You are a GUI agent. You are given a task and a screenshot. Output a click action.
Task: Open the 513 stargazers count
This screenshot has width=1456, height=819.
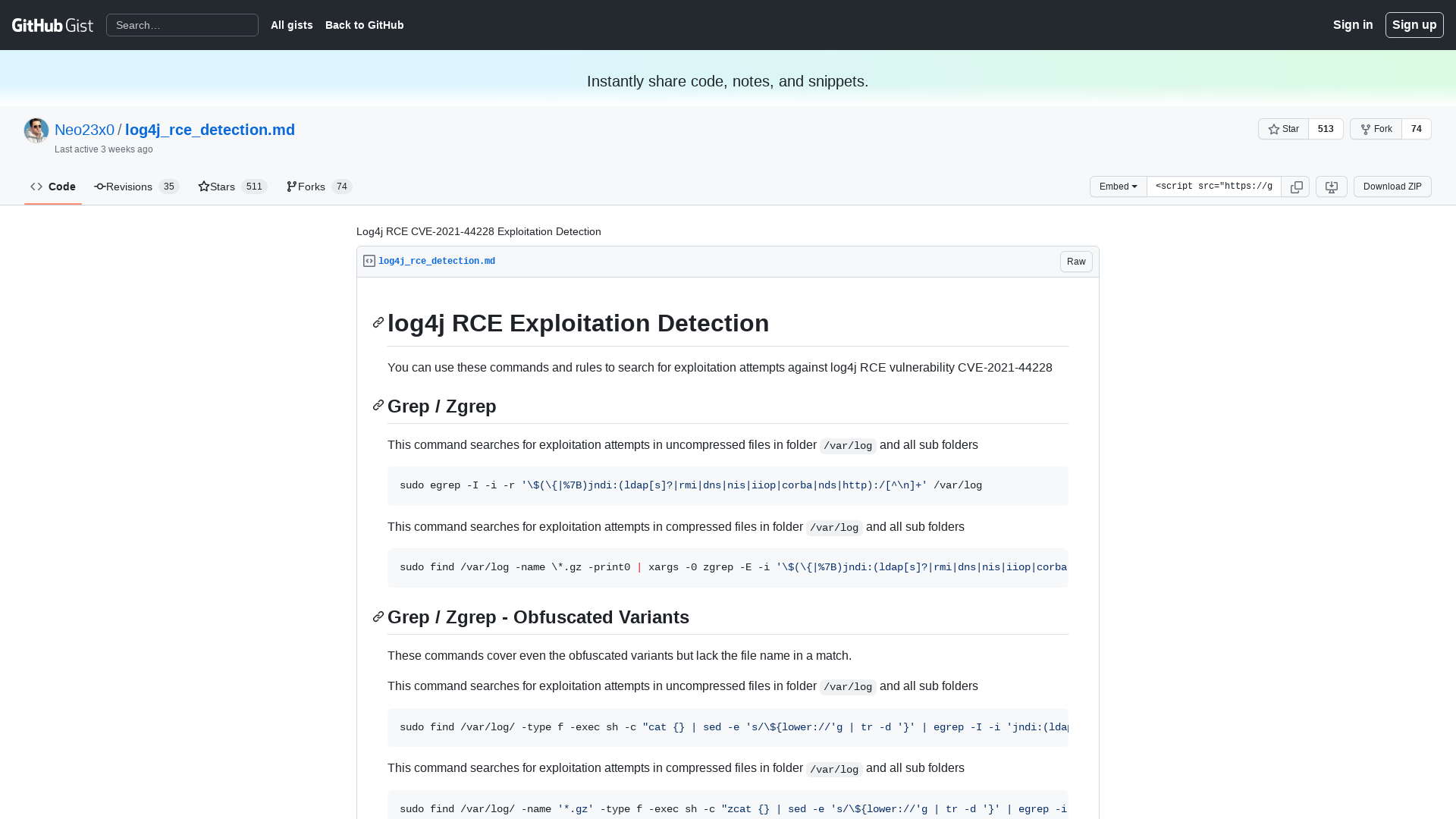click(x=1326, y=129)
